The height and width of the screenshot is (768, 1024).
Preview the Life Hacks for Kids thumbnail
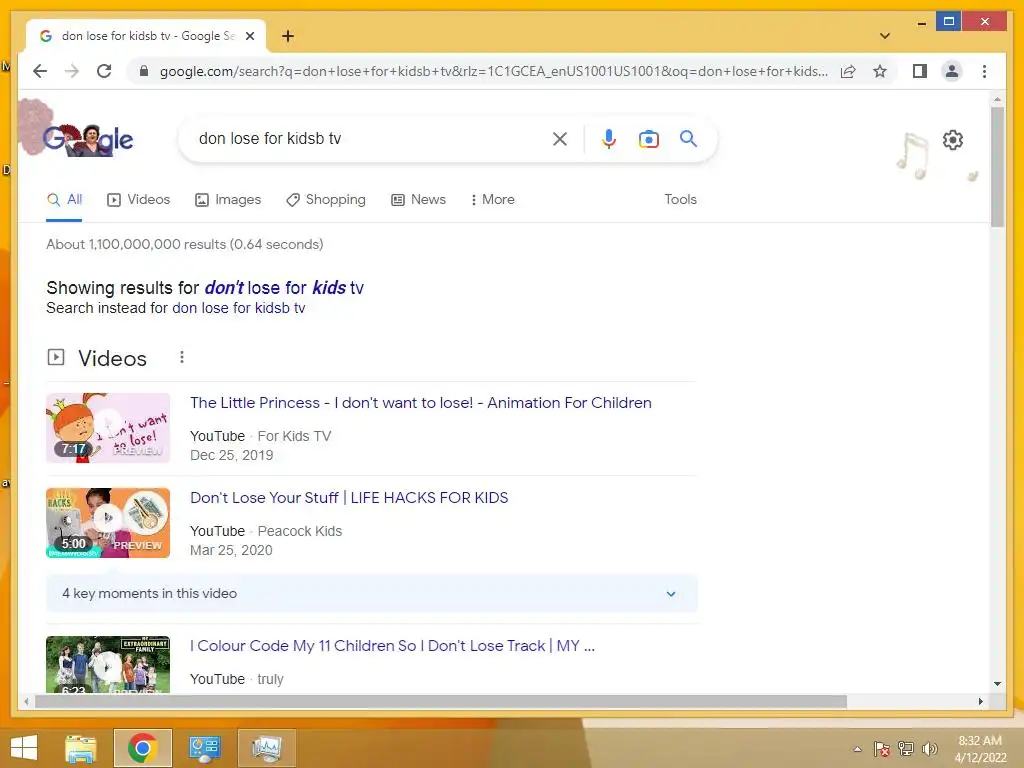(108, 522)
